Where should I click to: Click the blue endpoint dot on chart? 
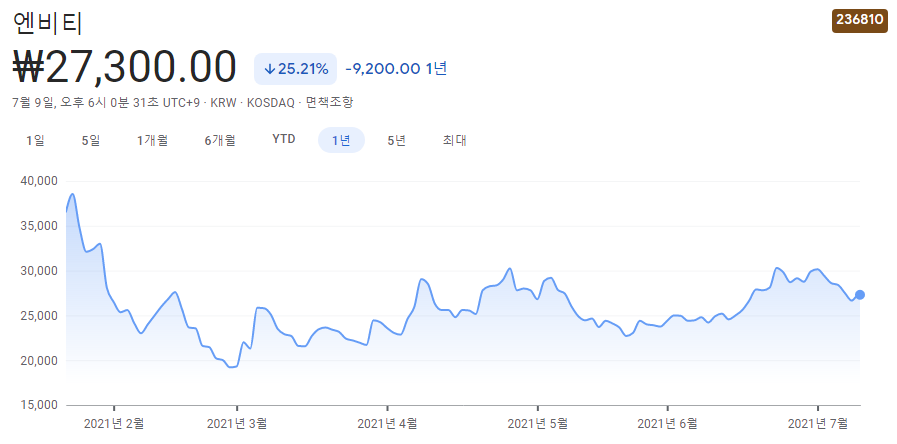point(859,295)
